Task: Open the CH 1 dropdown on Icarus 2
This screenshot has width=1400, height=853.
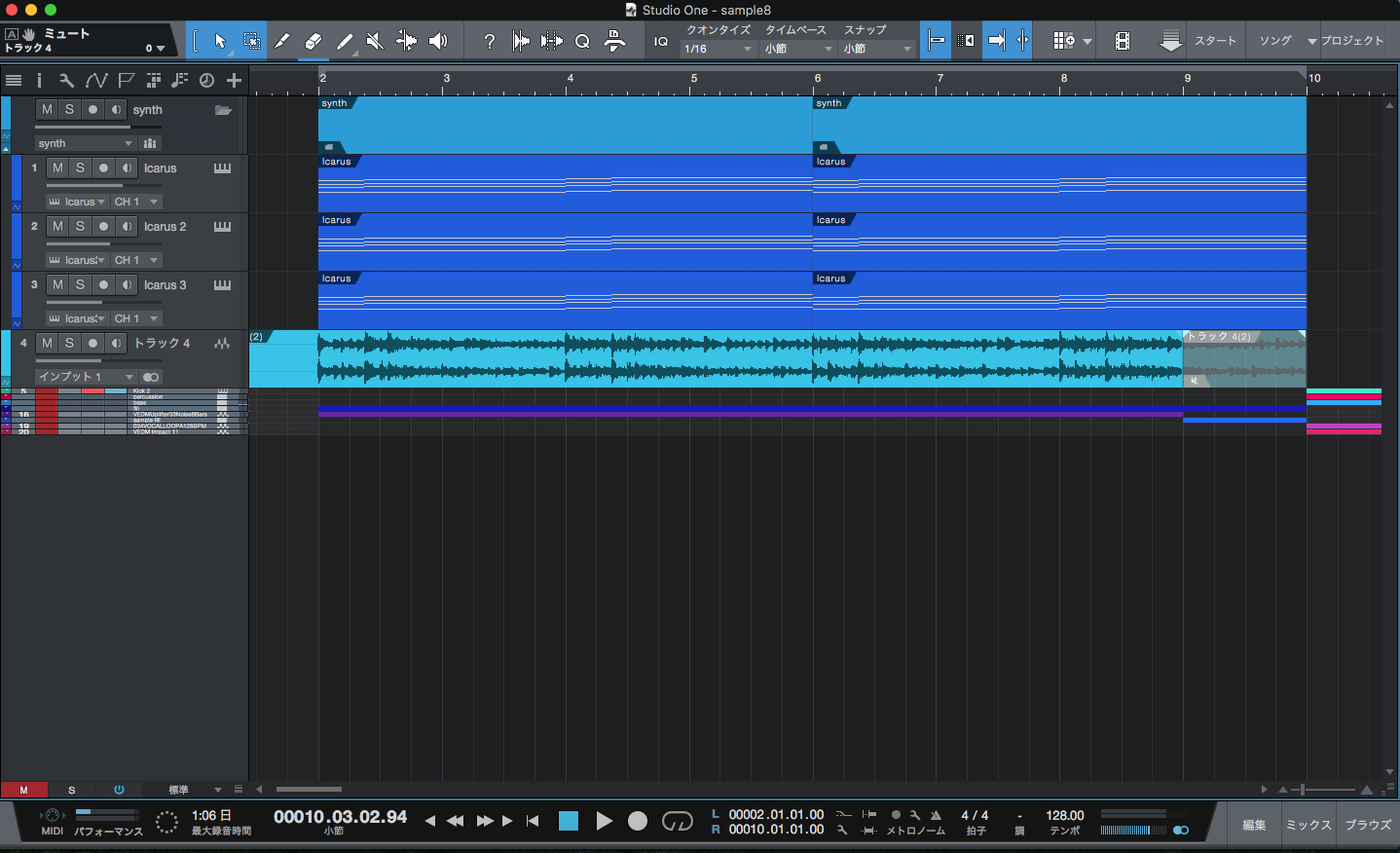Action: (136, 260)
